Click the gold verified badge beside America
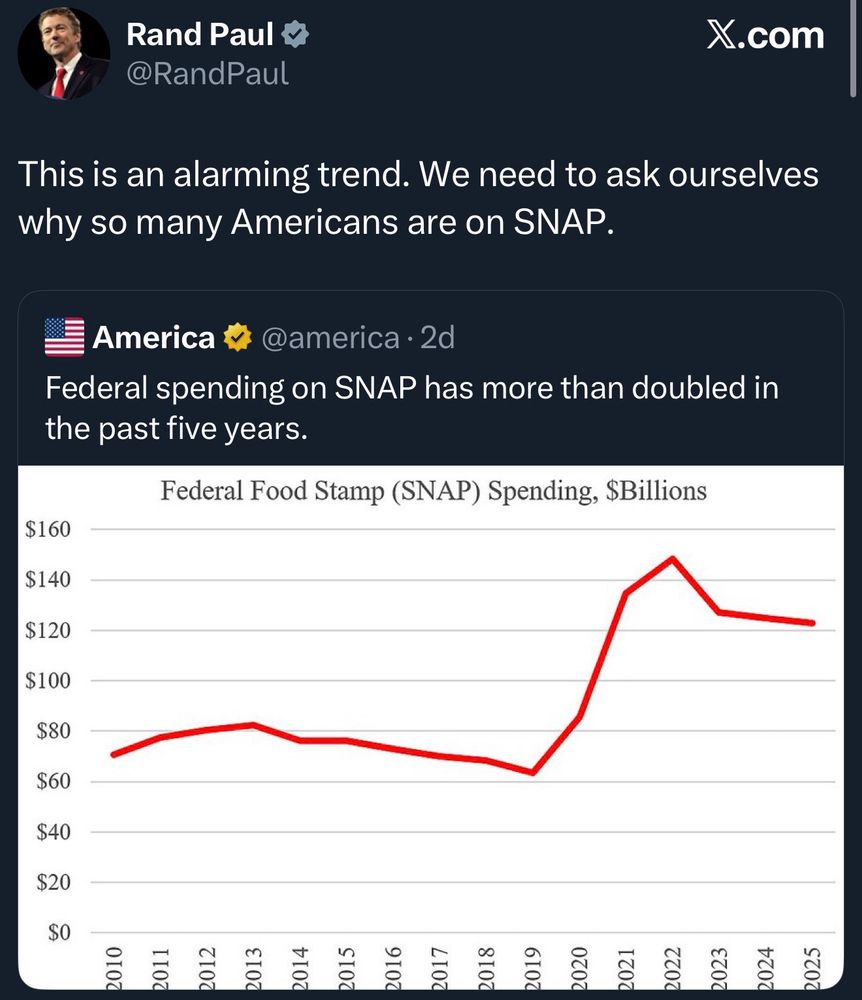Viewport: 862px width, 1000px height. click(x=235, y=339)
